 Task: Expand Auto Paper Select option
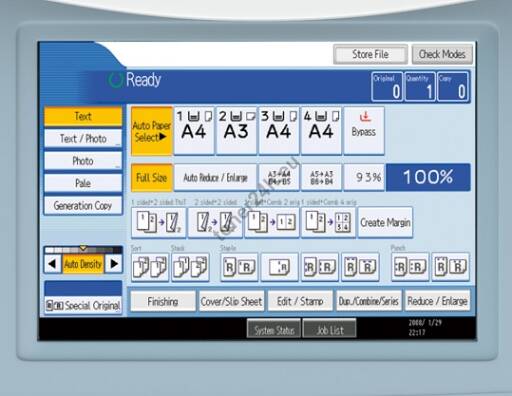coord(152,131)
